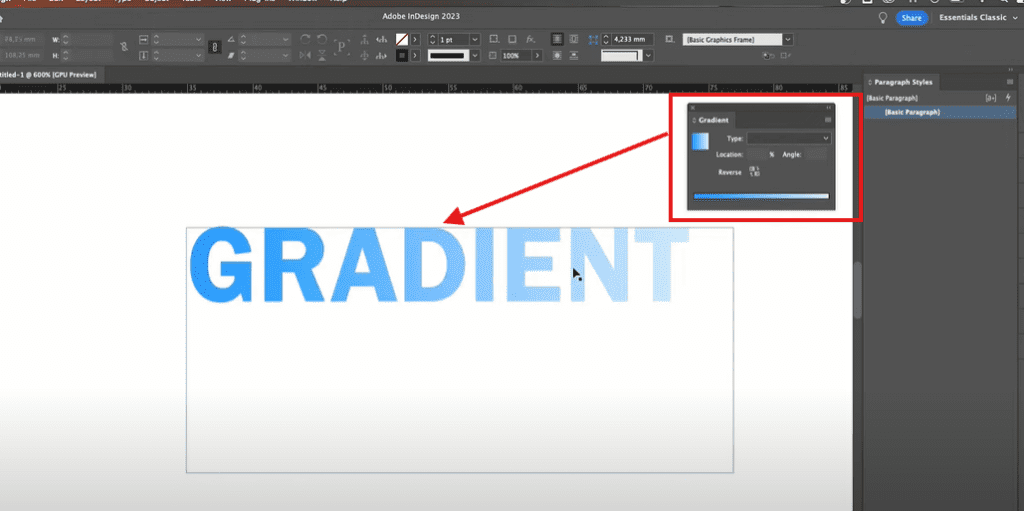Open the scale Y percentage dropdown
Viewport: 1024px width, 511px height.
(199, 56)
